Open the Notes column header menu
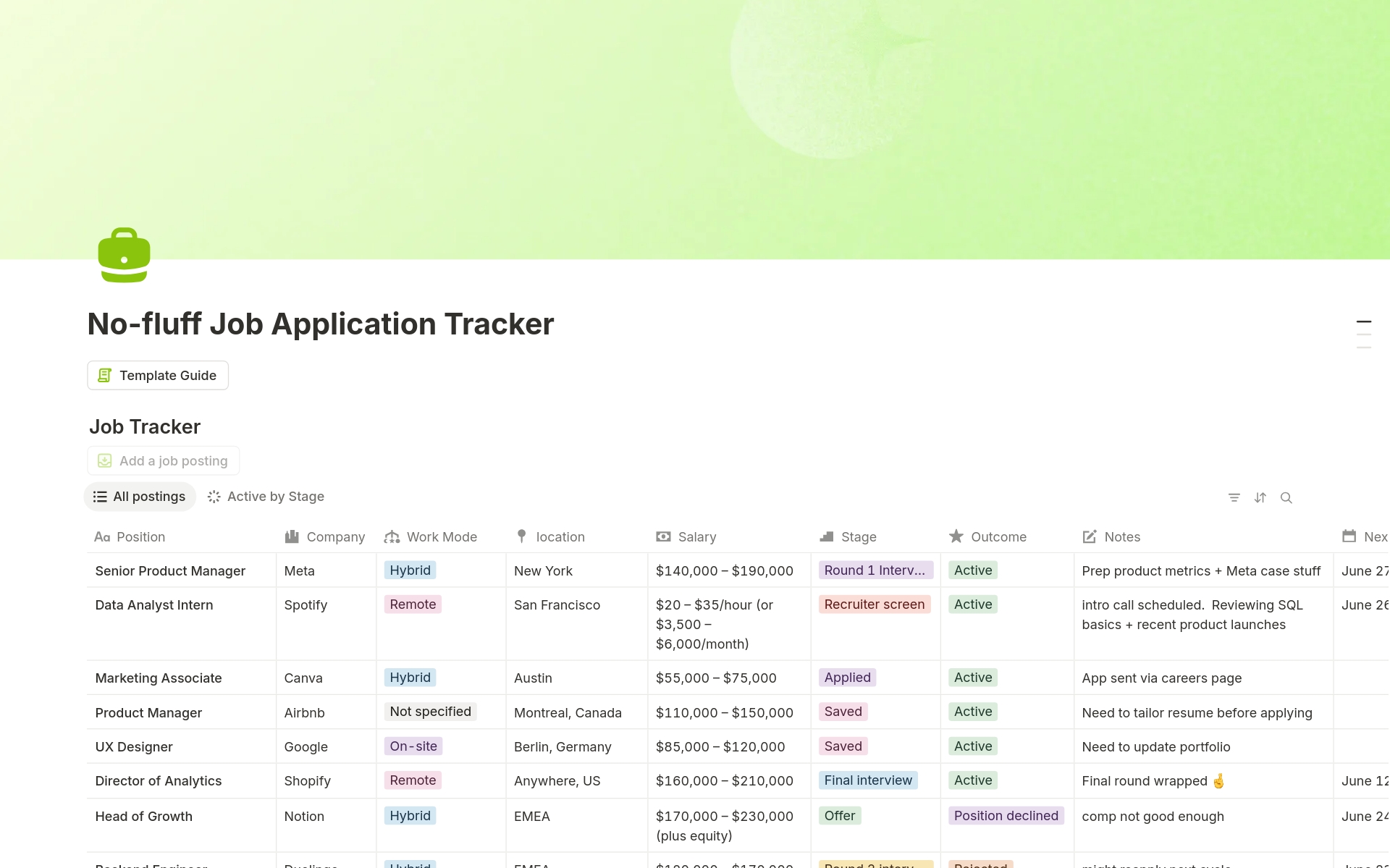The image size is (1390, 868). [1203, 536]
